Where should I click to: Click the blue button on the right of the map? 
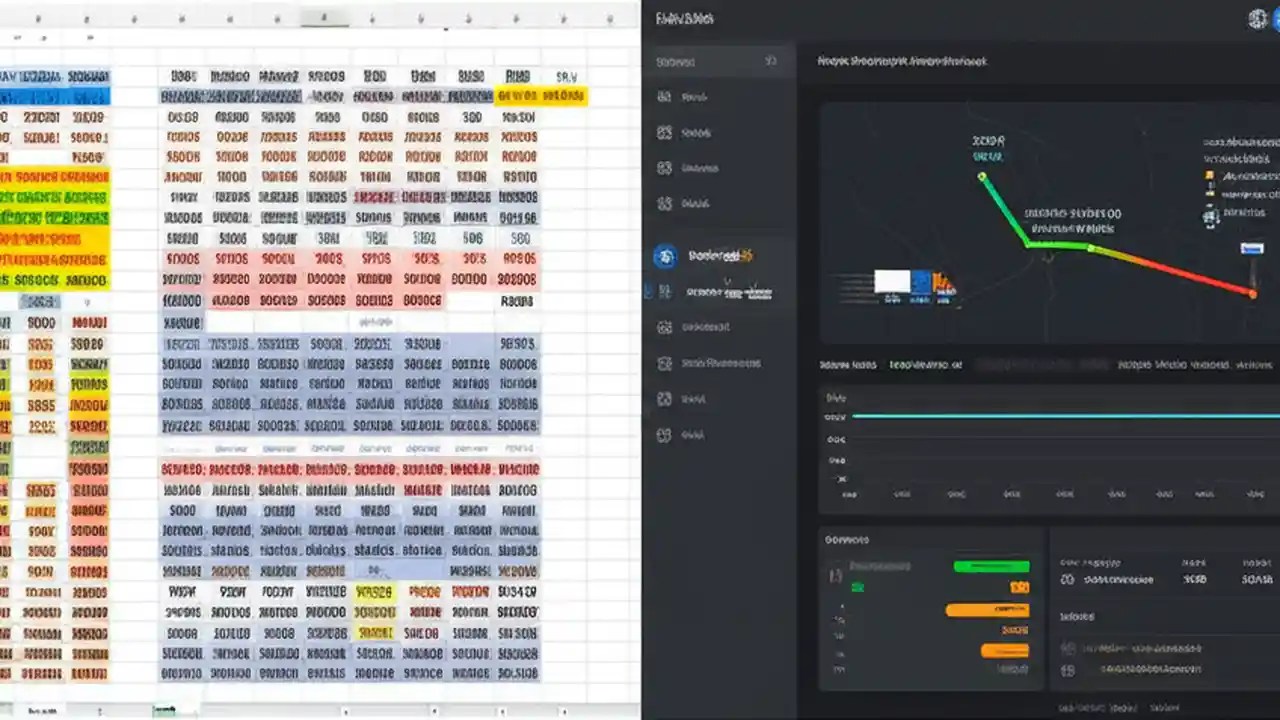1252,249
